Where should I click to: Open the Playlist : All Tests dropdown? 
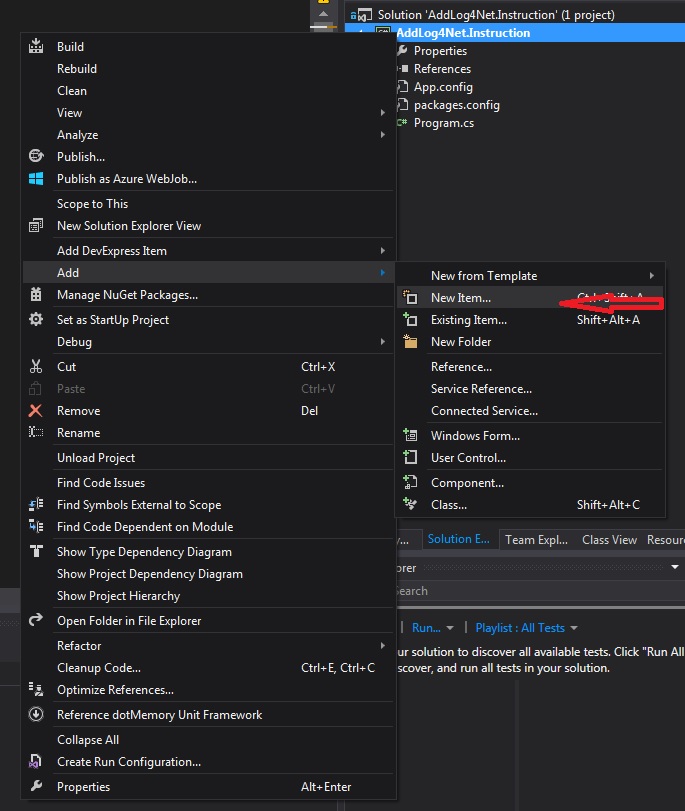tap(526, 628)
